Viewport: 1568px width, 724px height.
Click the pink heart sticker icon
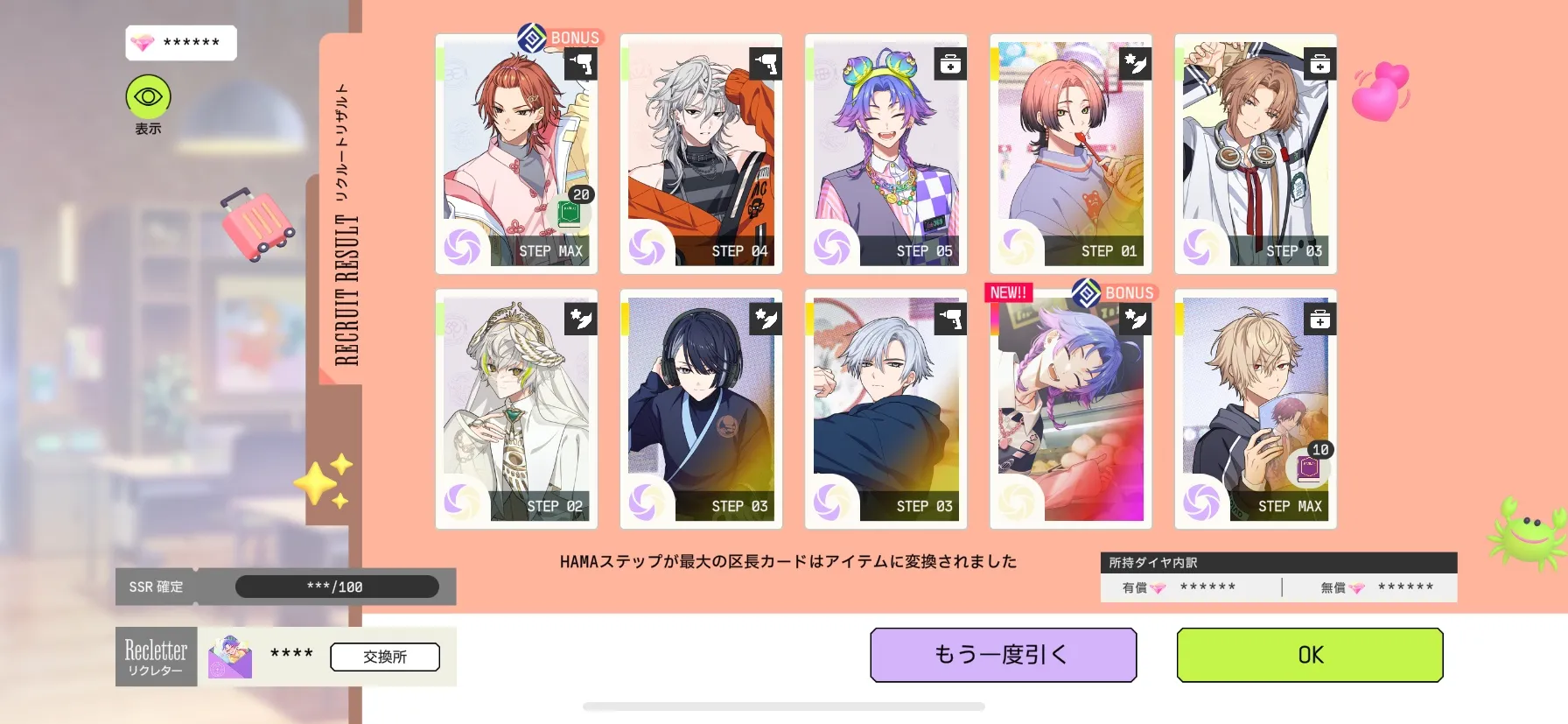click(x=1381, y=91)
